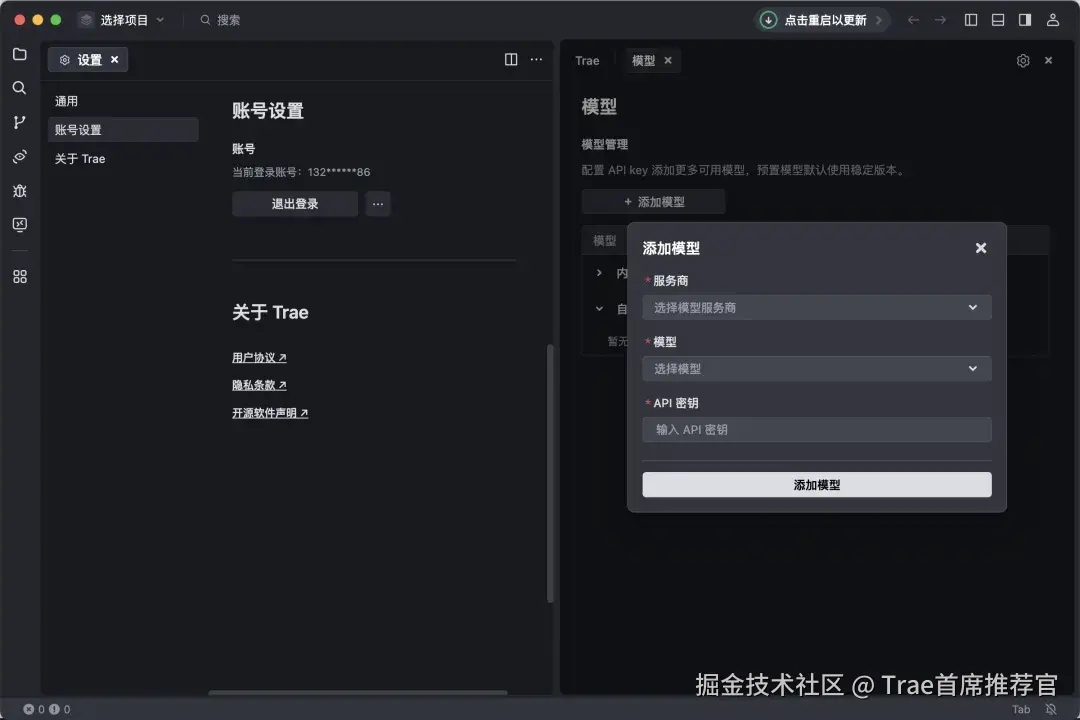Viewport: 1080px width, 720px height.
Task: Click the 输入 API 密钥 input field
Action: click(817, 429)
